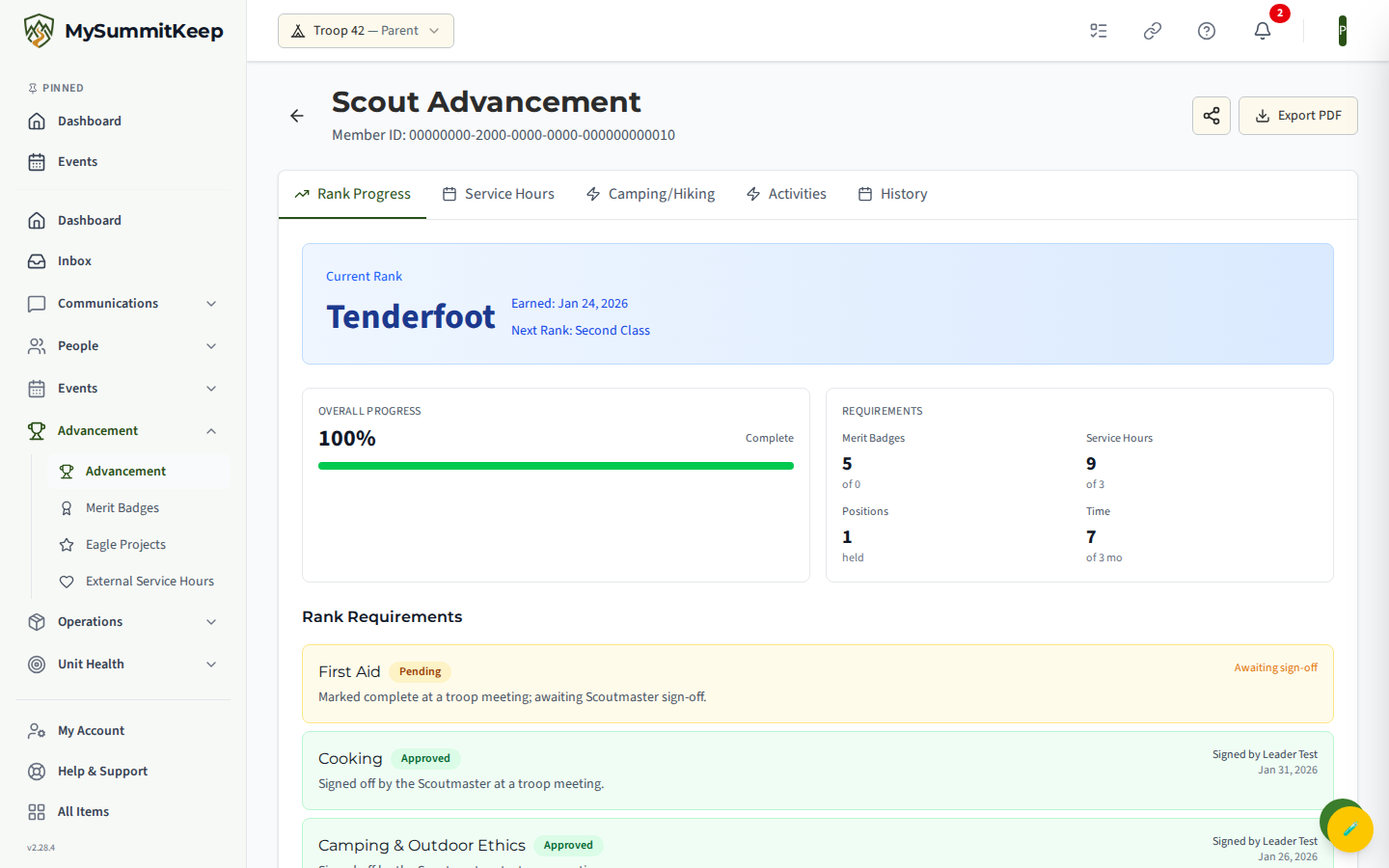
Task: Open Merit Badges in sidebar
Action: 139,507
